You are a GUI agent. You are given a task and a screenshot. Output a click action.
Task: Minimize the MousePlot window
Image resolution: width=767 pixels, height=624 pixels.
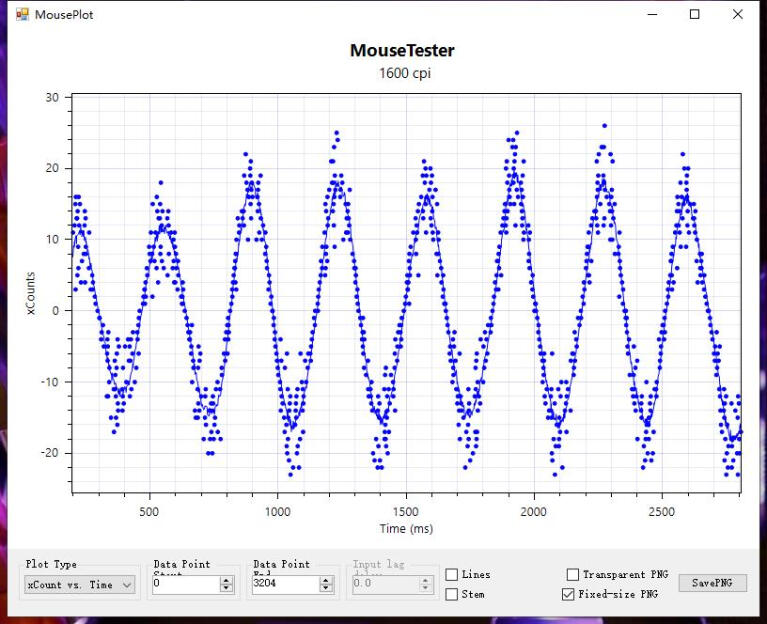coord(653,15)
